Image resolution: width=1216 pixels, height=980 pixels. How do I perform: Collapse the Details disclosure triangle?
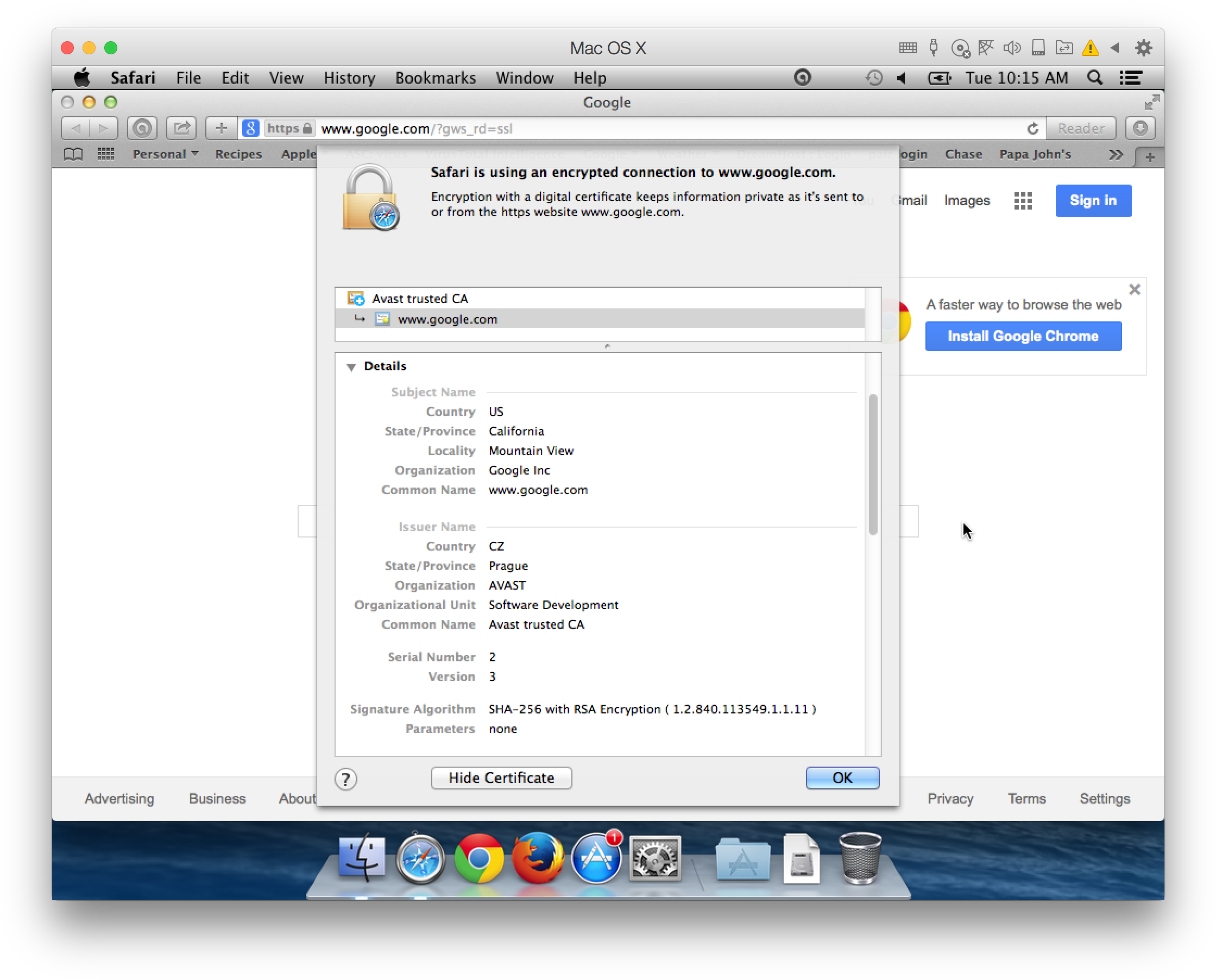pyautogui.click(x=352, y=366)
